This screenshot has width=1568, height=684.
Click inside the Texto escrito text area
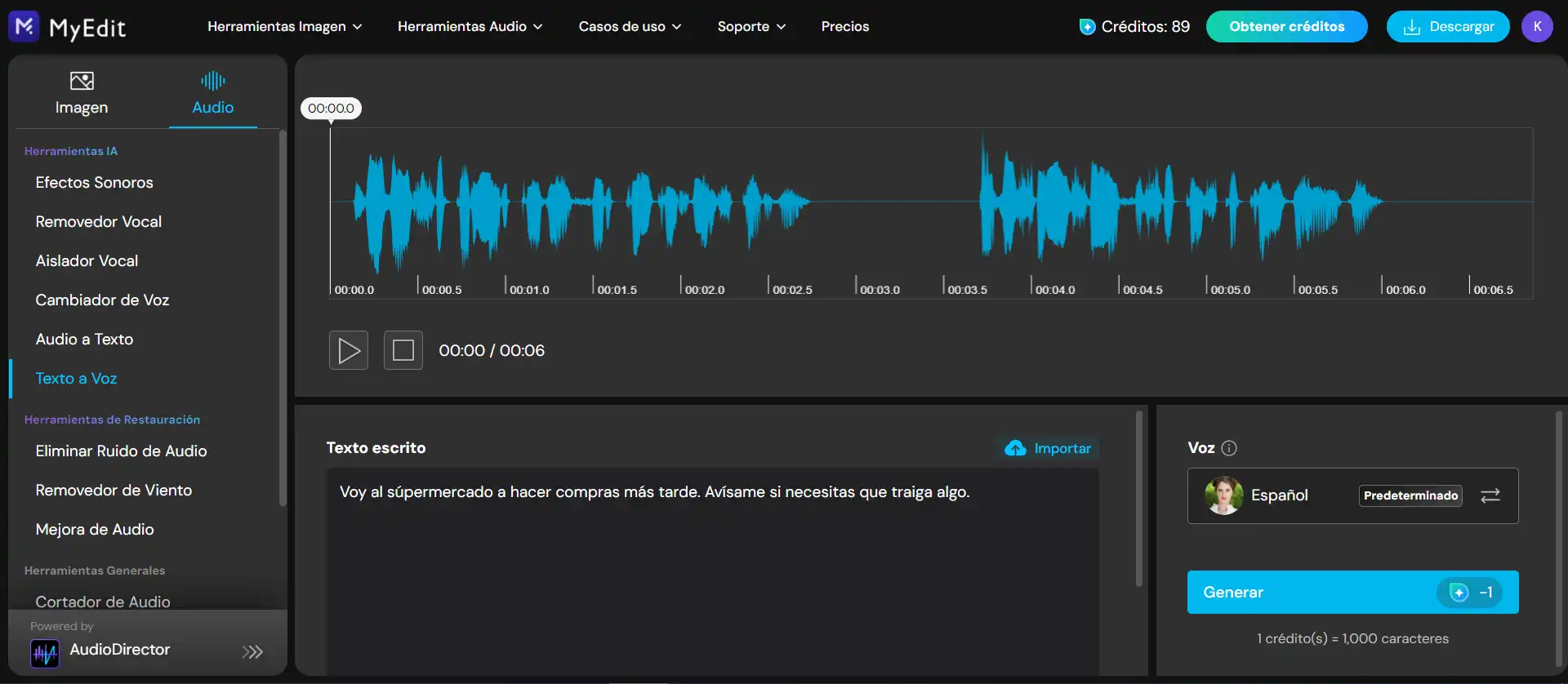pos(712,571)
